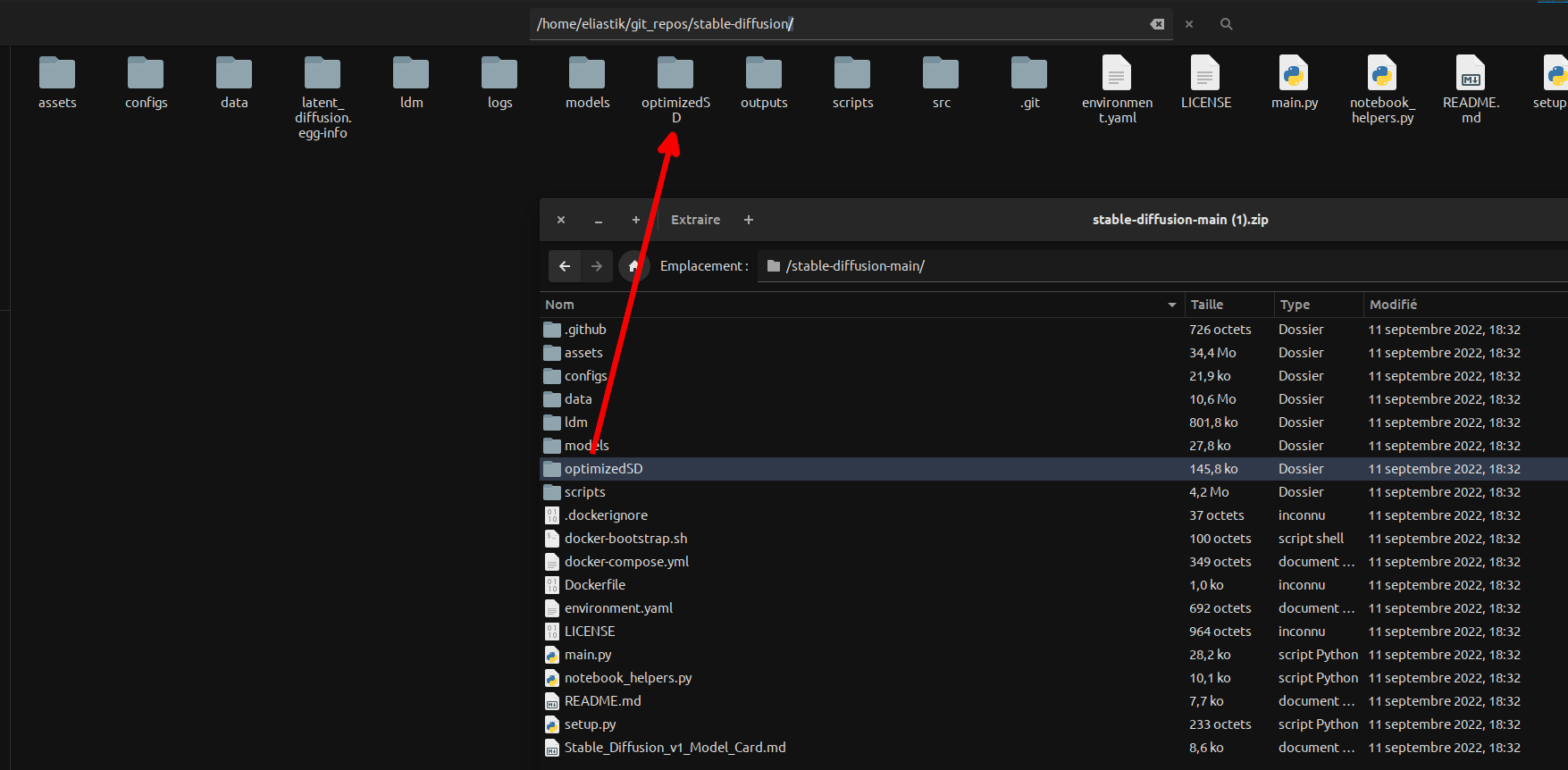Select scripts folder row in archive
Screen dimensions: 1568x770
click(1053, 492)
